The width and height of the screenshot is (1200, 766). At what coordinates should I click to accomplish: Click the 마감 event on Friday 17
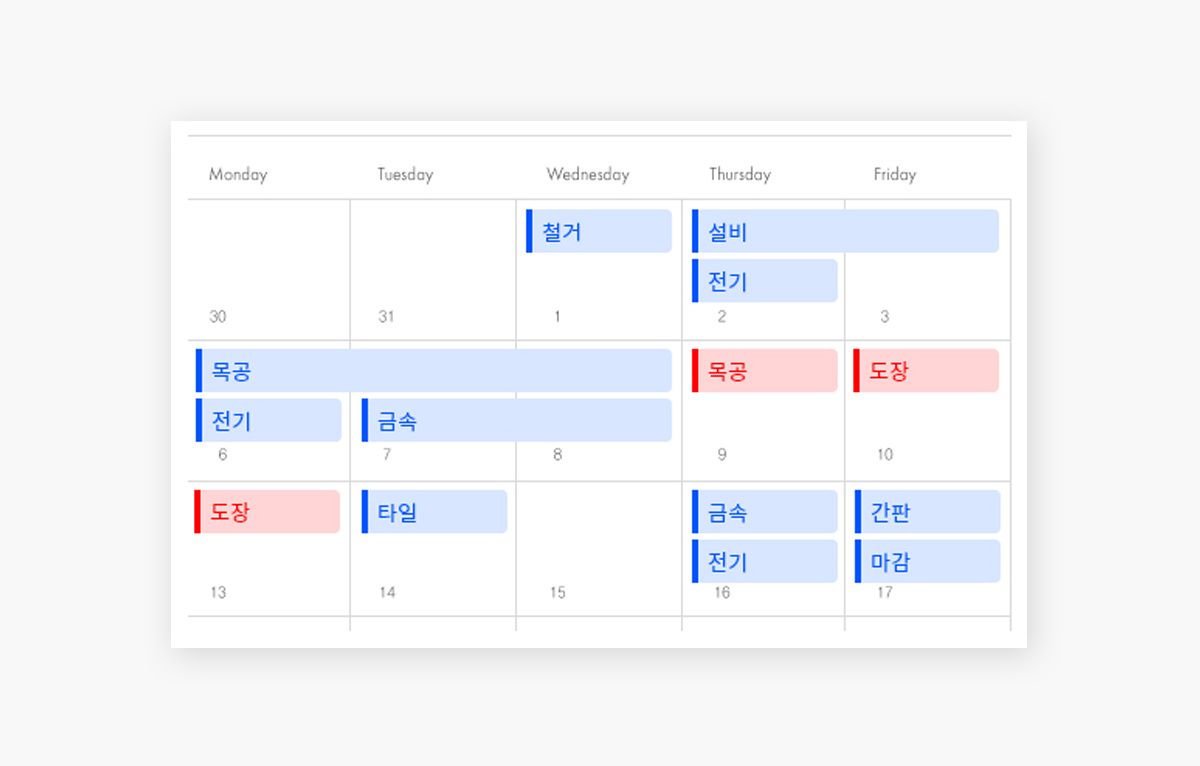pos(927,561)
